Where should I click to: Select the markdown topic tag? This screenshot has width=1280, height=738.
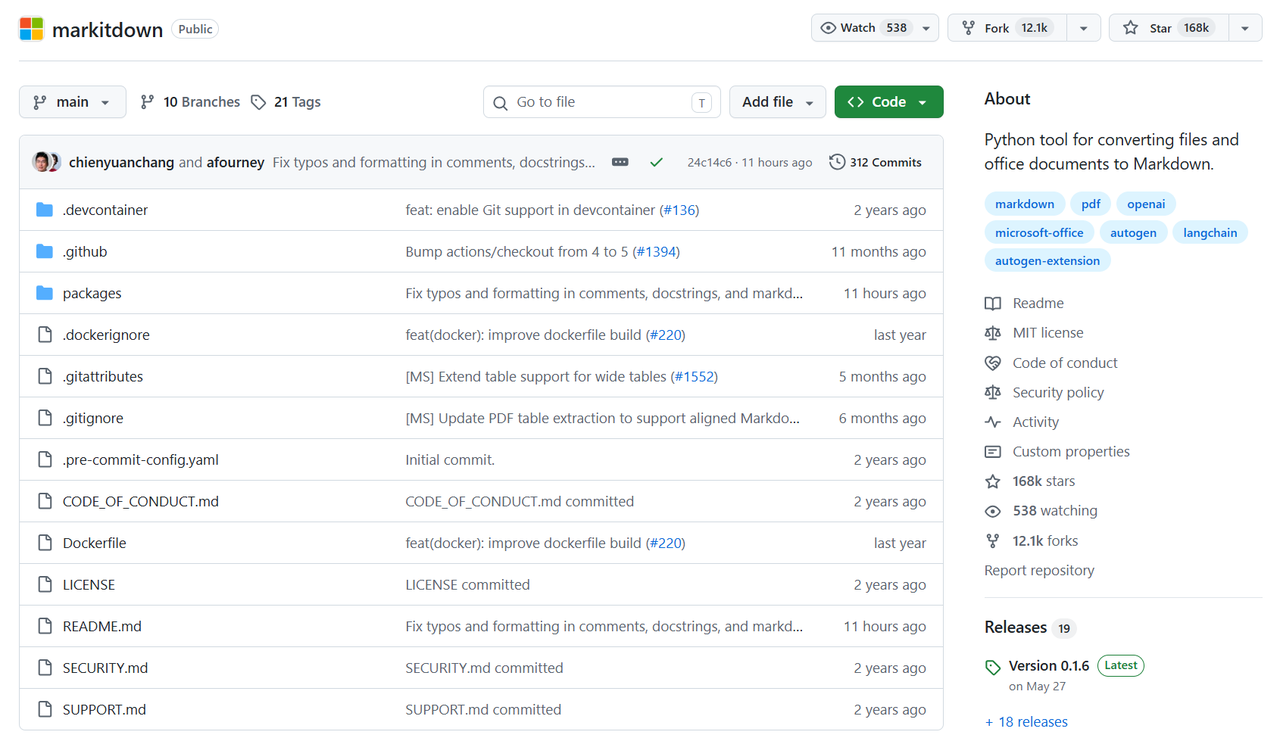coord(1024,204)
